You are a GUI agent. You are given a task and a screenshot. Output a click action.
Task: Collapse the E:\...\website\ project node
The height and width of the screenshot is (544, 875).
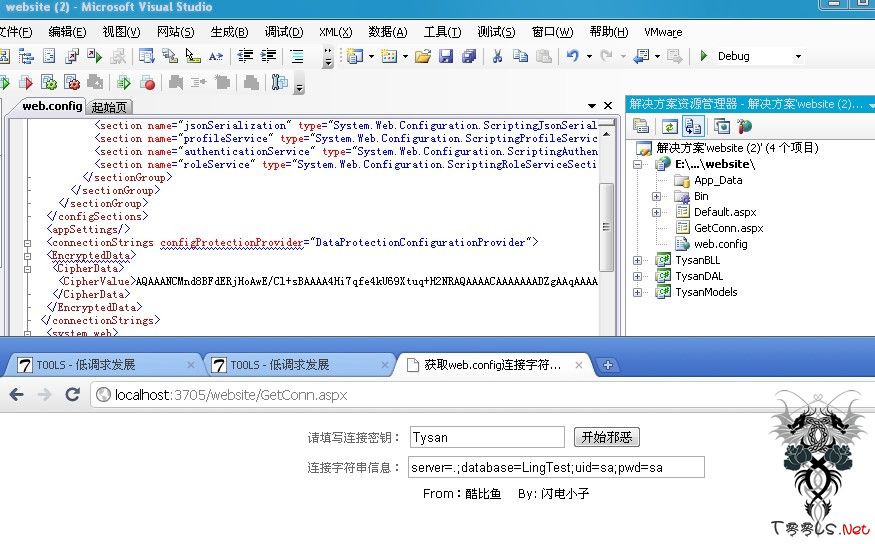coord(637,165)
